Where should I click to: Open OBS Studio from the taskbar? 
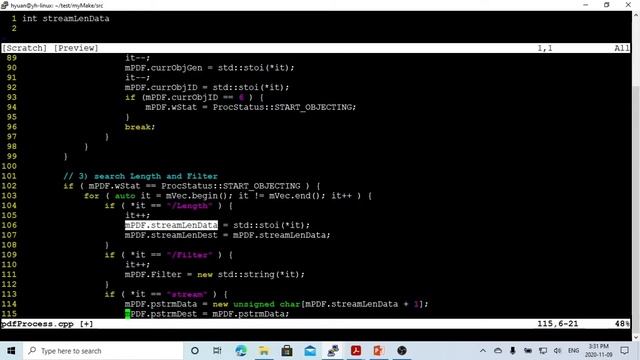pyautogui.click(x=402, y=351)
